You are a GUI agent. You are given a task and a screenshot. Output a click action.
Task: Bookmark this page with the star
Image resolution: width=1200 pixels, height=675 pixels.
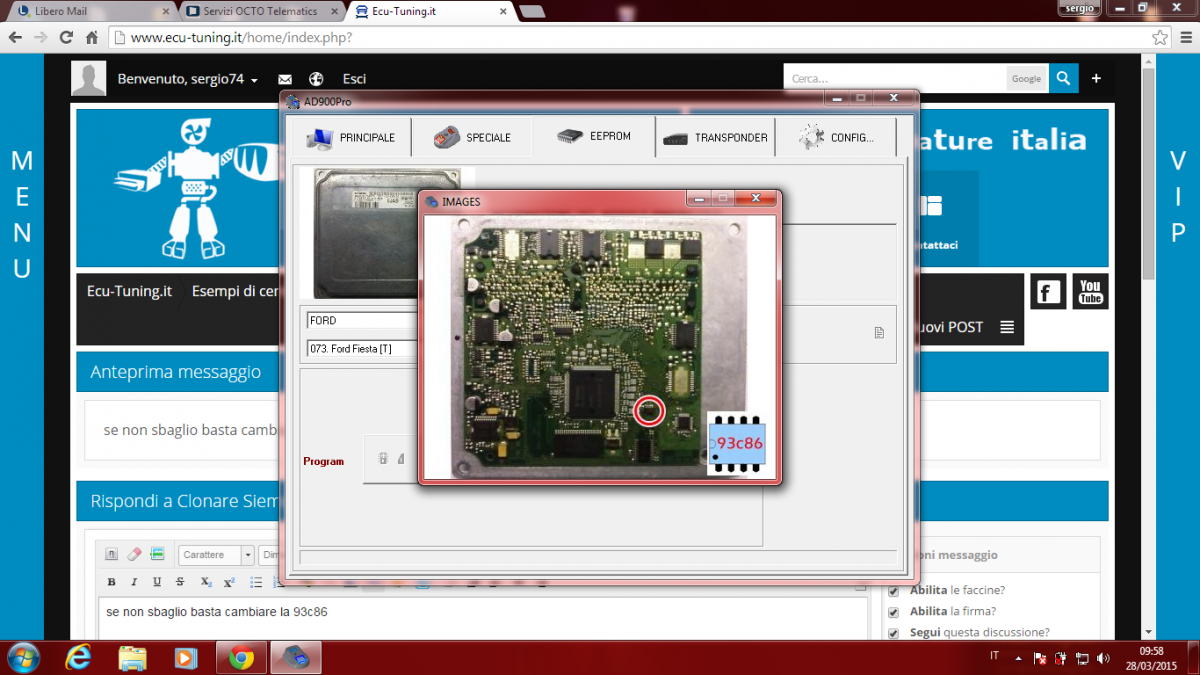click(x=1159, y=37)
